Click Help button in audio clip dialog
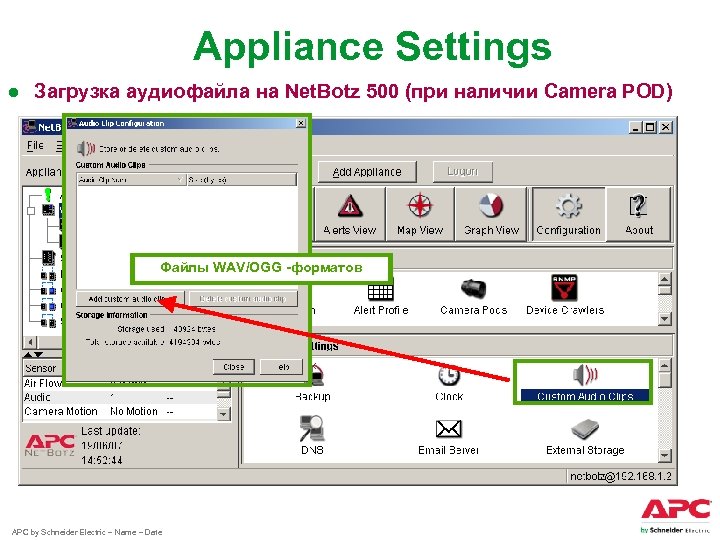This screenshot has width=720, height=540. click(281, 367)
